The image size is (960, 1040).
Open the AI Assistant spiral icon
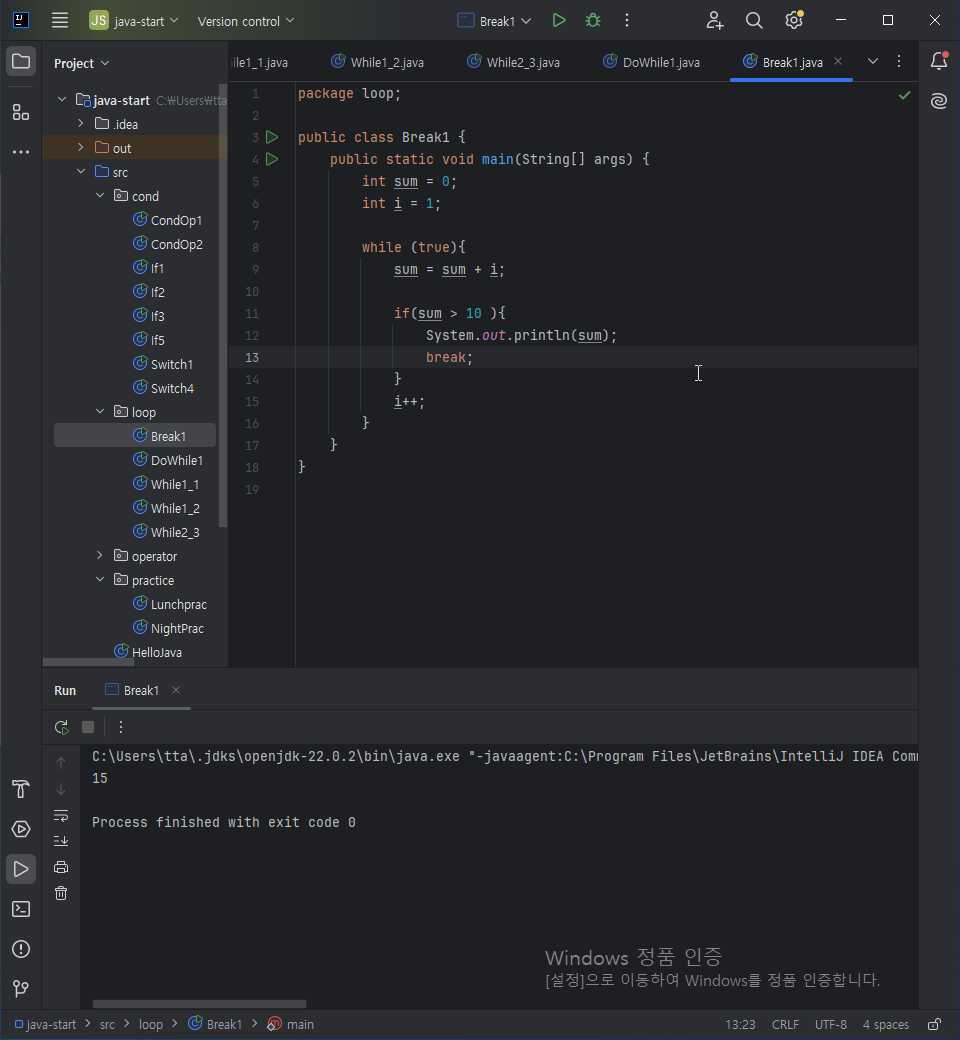tap(939, 101)
